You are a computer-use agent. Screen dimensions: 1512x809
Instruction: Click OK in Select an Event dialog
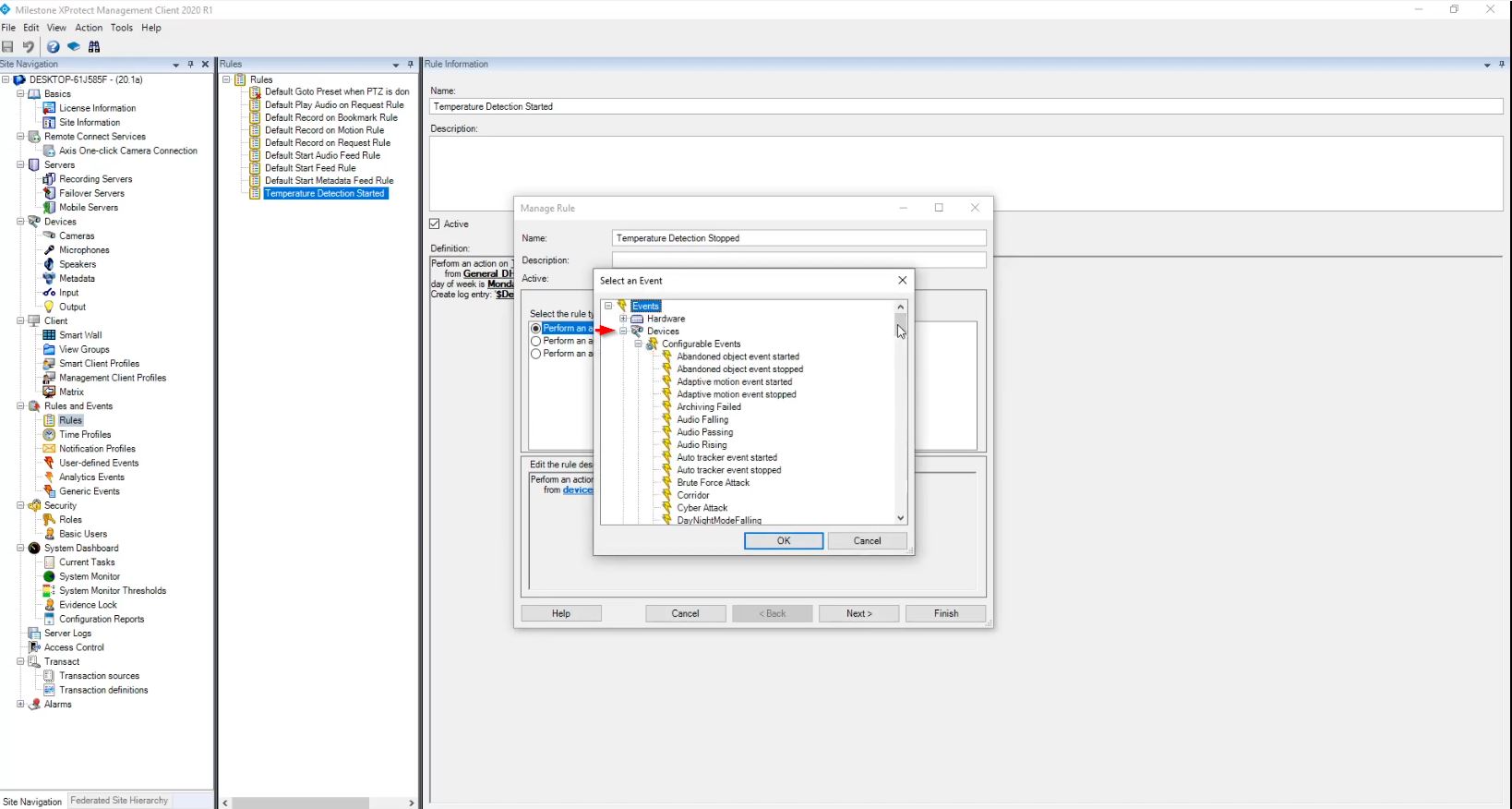[x=783, y=541]
